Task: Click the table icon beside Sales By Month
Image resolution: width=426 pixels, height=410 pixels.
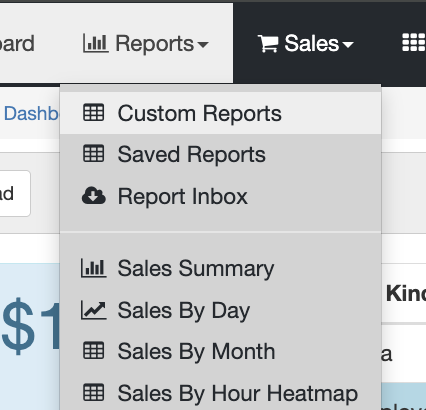Action: 93,351
